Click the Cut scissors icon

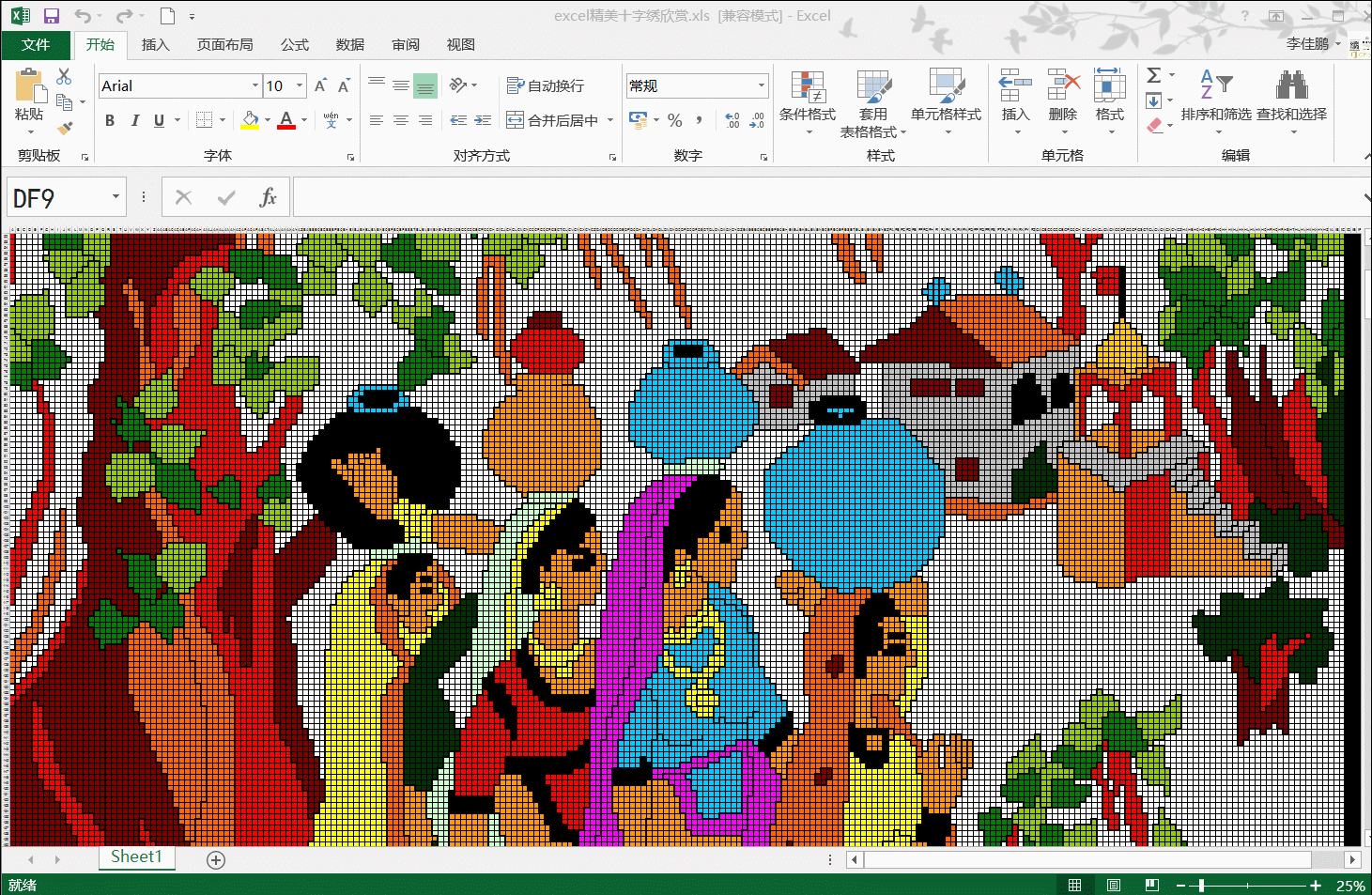click(64, 76)
